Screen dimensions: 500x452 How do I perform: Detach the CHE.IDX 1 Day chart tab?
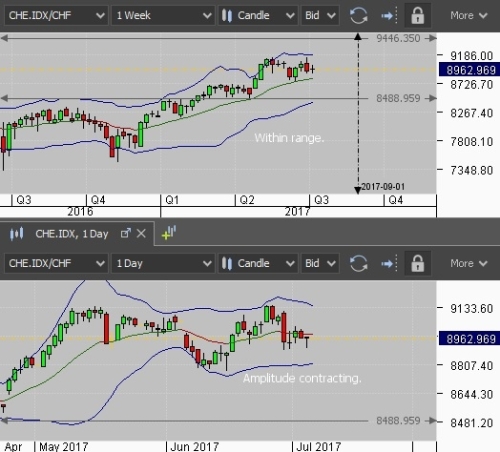click(126, 233)
